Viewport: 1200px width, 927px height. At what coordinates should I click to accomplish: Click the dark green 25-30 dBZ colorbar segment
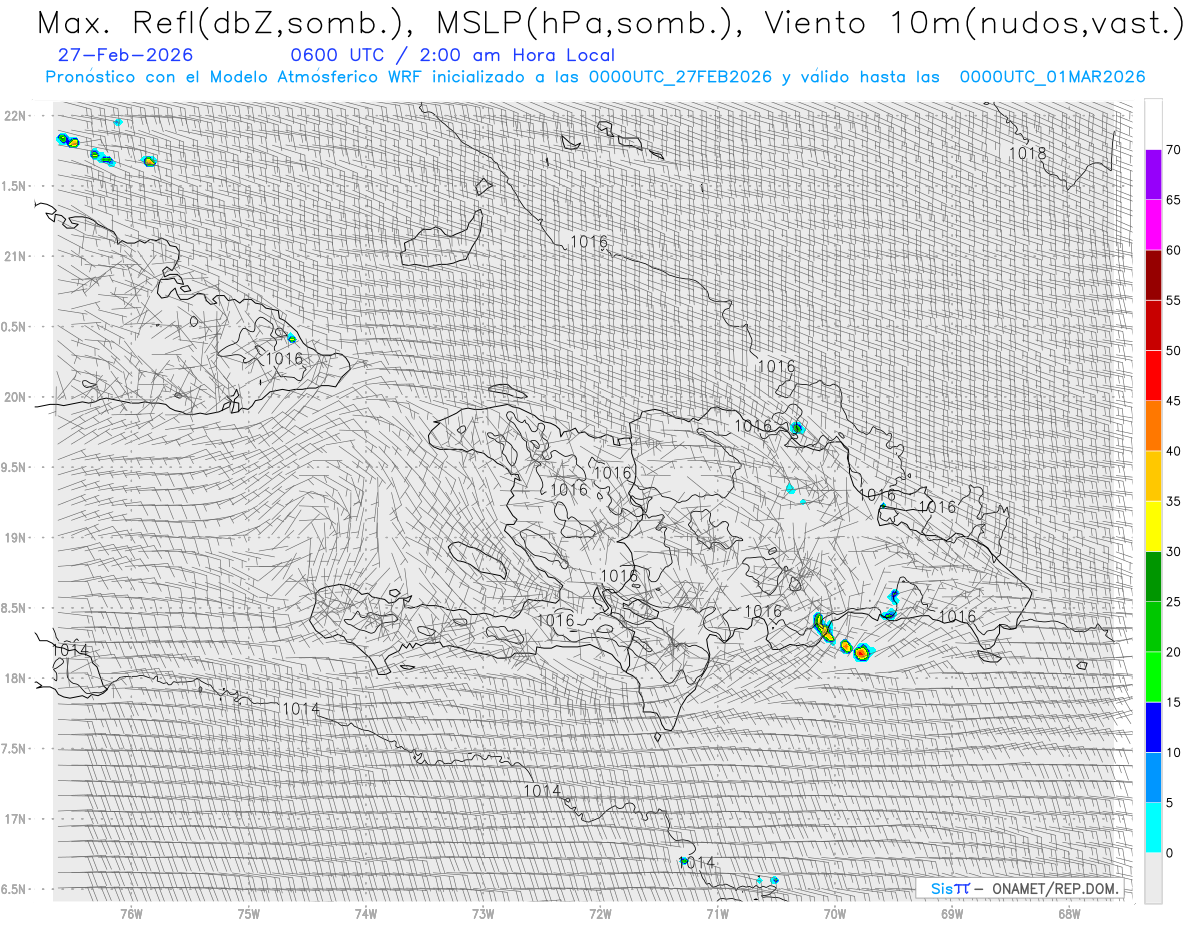point(1153,576)
